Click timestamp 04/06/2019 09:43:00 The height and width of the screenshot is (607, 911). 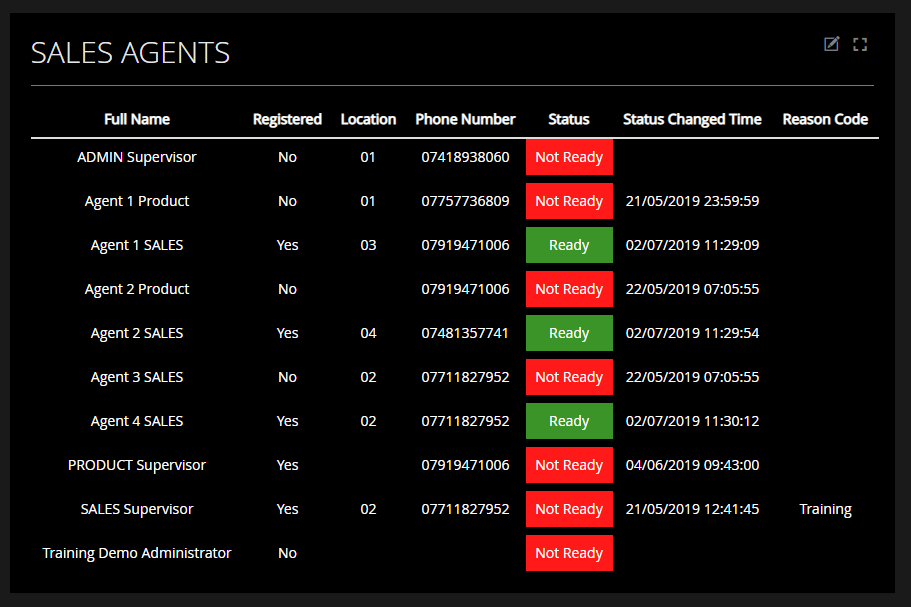(x=692, y=465)
